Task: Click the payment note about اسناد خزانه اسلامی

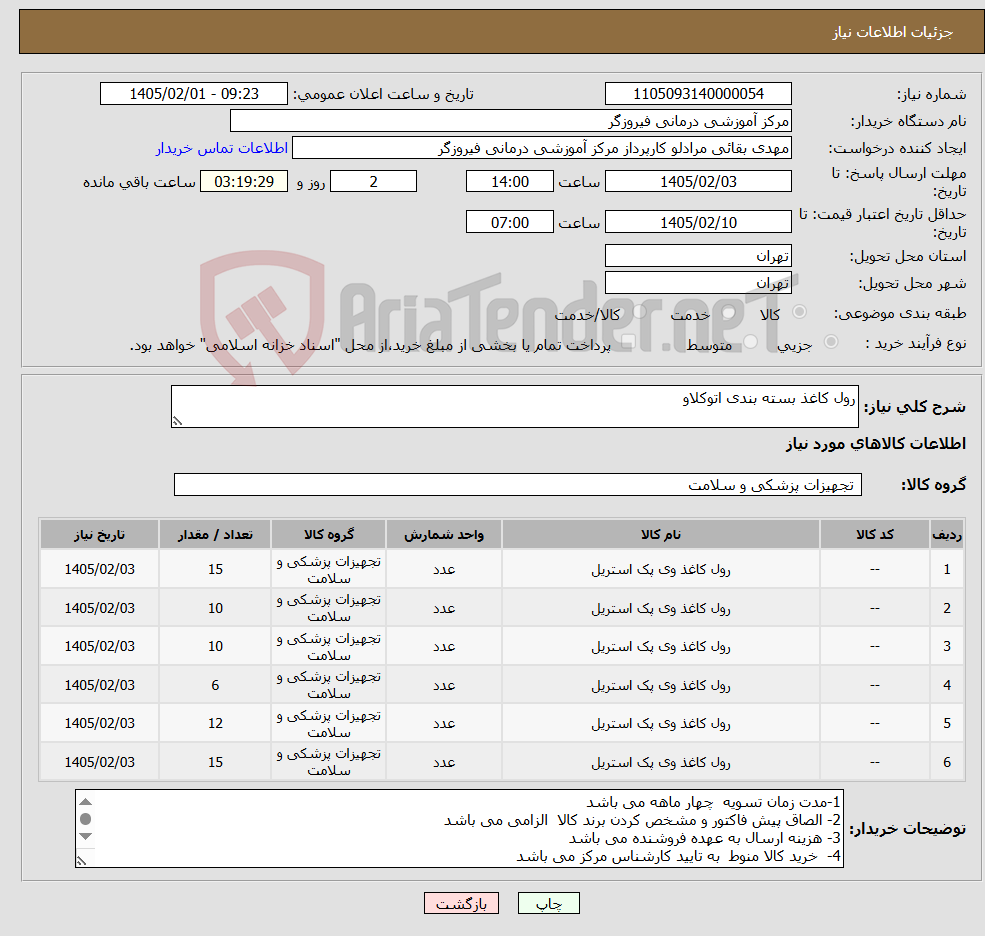Action: [370, 345]
